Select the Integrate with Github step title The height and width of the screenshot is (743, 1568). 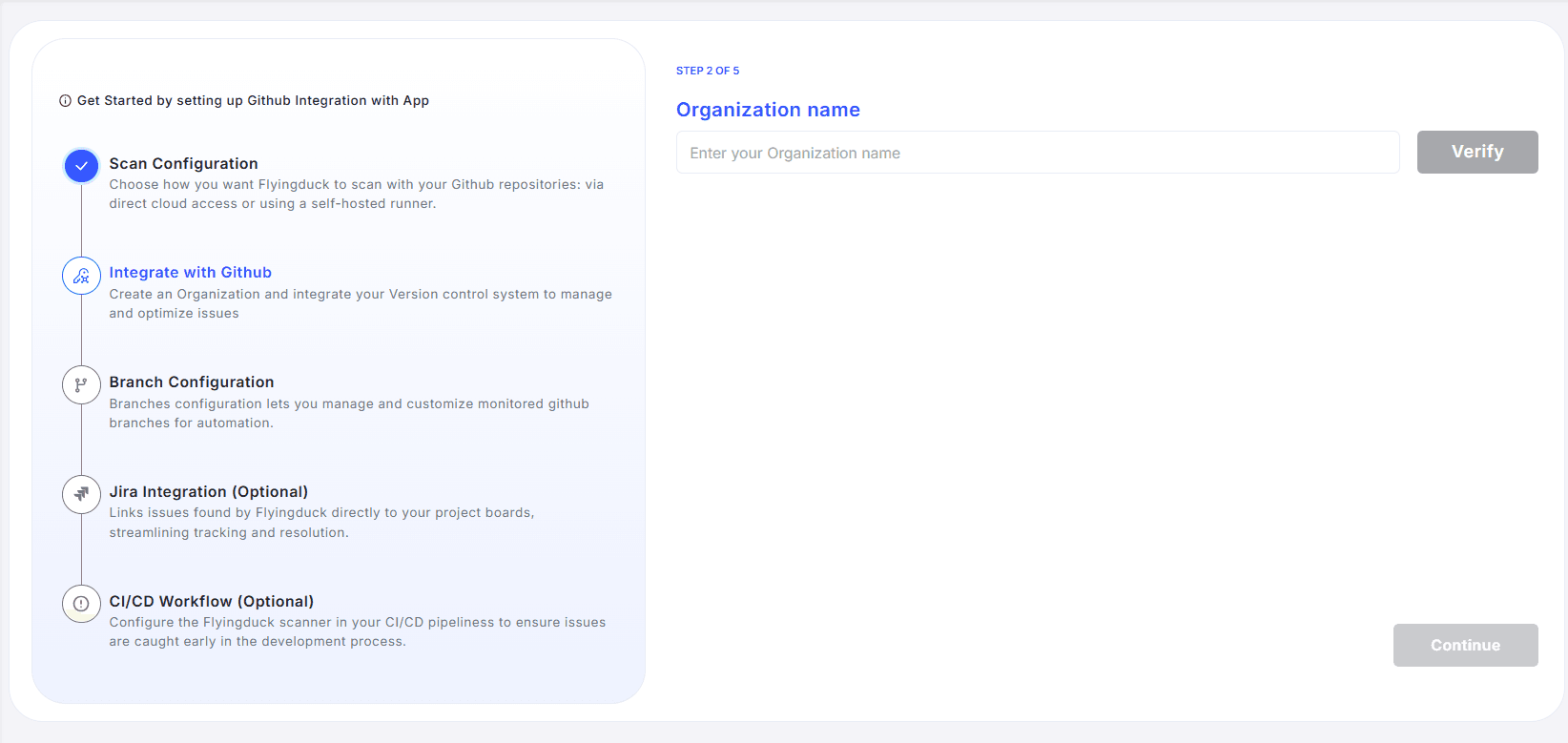[x=190, y=273]
